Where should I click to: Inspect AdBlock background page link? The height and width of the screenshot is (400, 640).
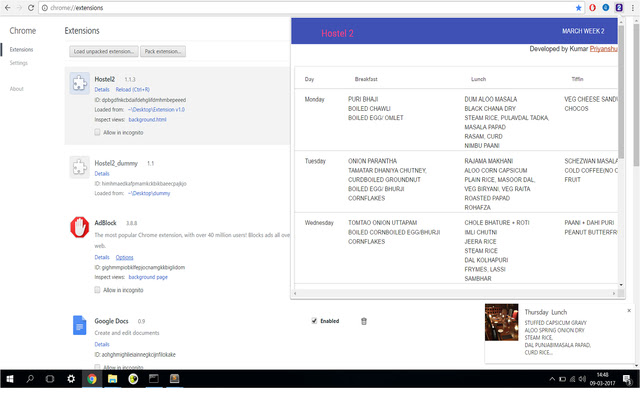tap(148, 277)
